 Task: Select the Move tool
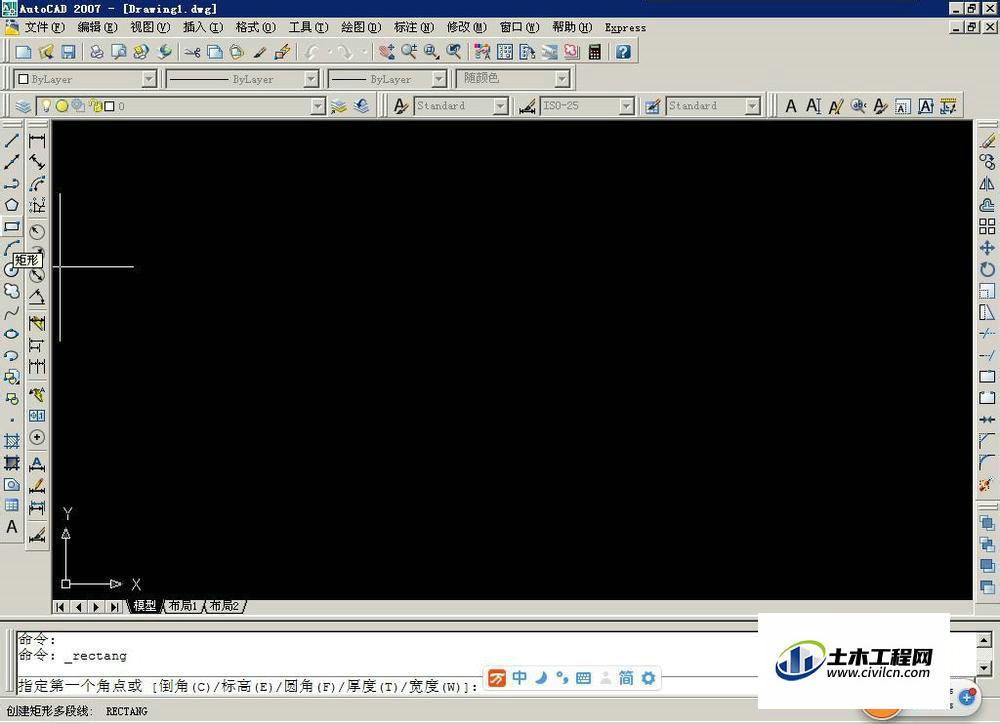[987, 248]
